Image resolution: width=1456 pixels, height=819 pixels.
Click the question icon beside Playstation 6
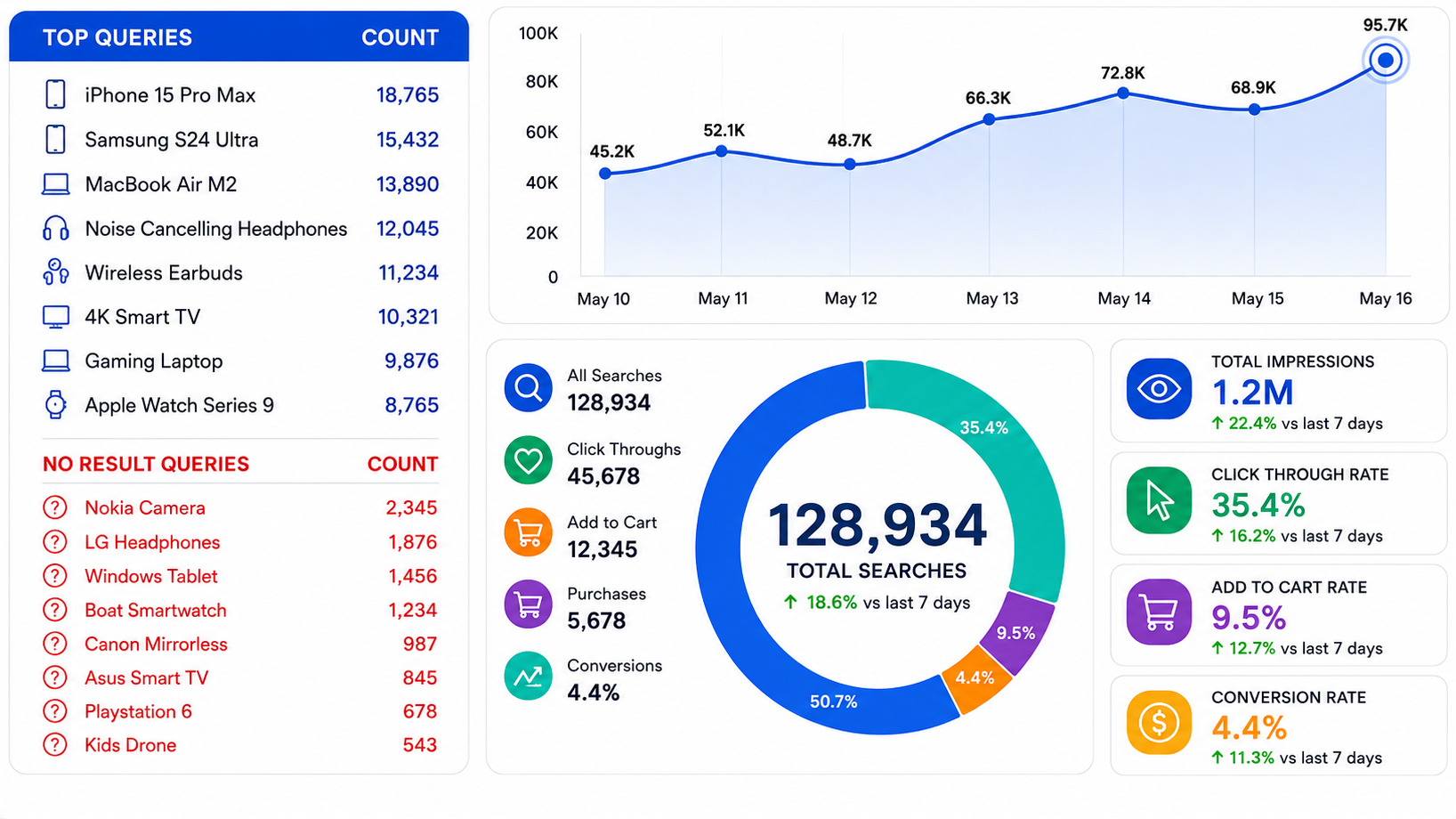55,711
